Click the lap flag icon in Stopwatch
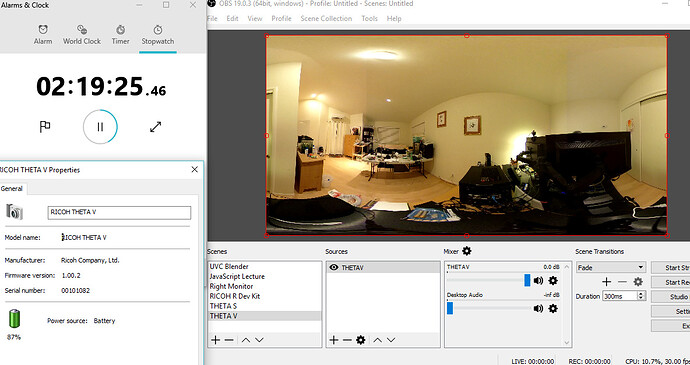Screen dimensions: 690x365 click(45, 127)
